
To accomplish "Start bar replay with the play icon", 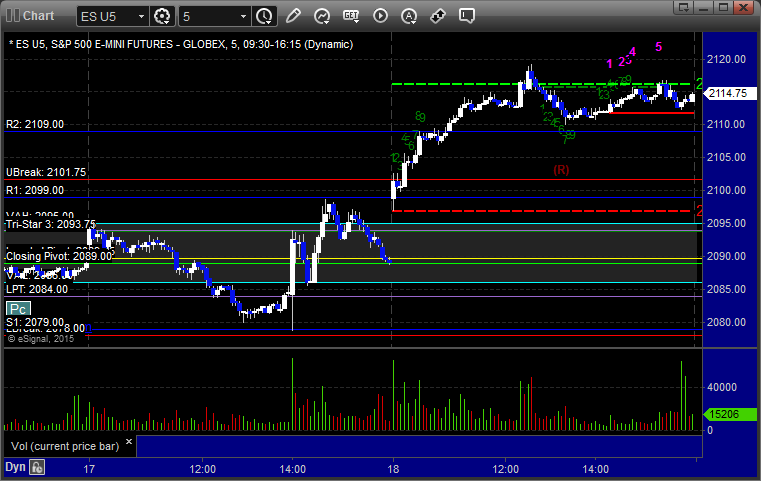I will [x=380, y=16].
